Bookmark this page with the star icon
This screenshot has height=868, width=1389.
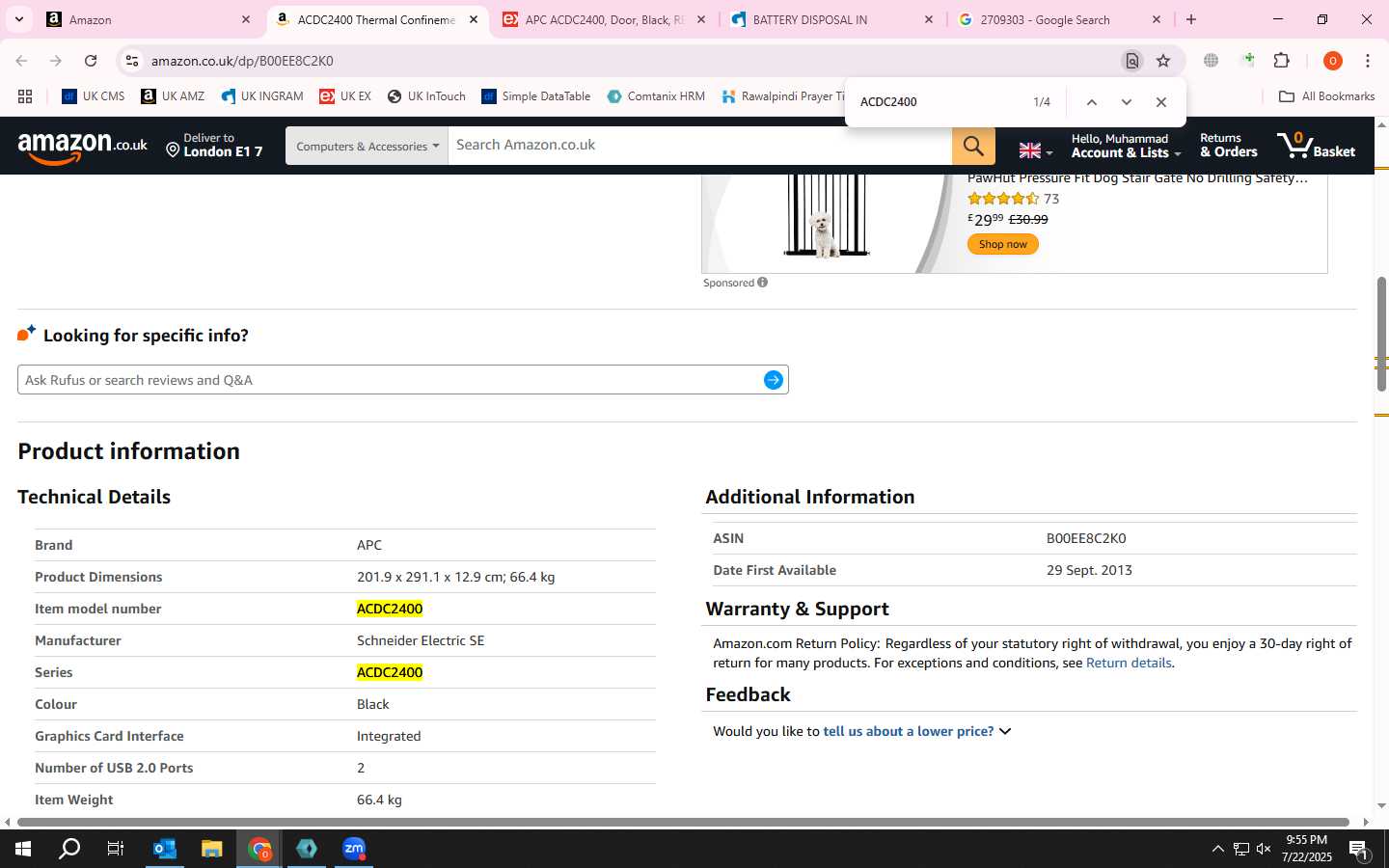tap(1163, 61)
